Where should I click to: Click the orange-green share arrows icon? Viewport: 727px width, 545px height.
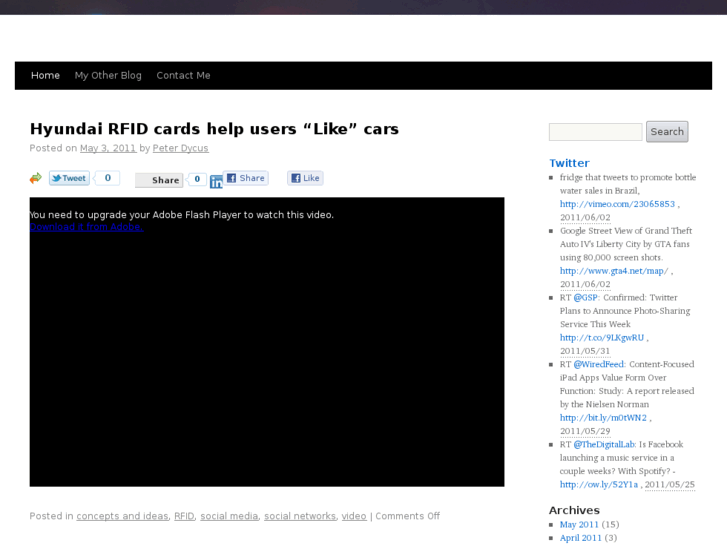35,178
